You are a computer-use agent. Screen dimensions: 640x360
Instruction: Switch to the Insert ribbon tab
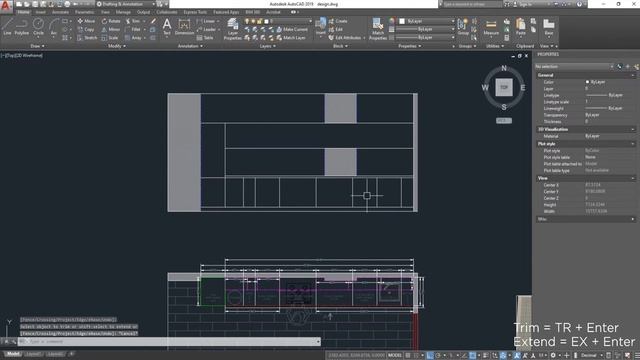(41, 12)
